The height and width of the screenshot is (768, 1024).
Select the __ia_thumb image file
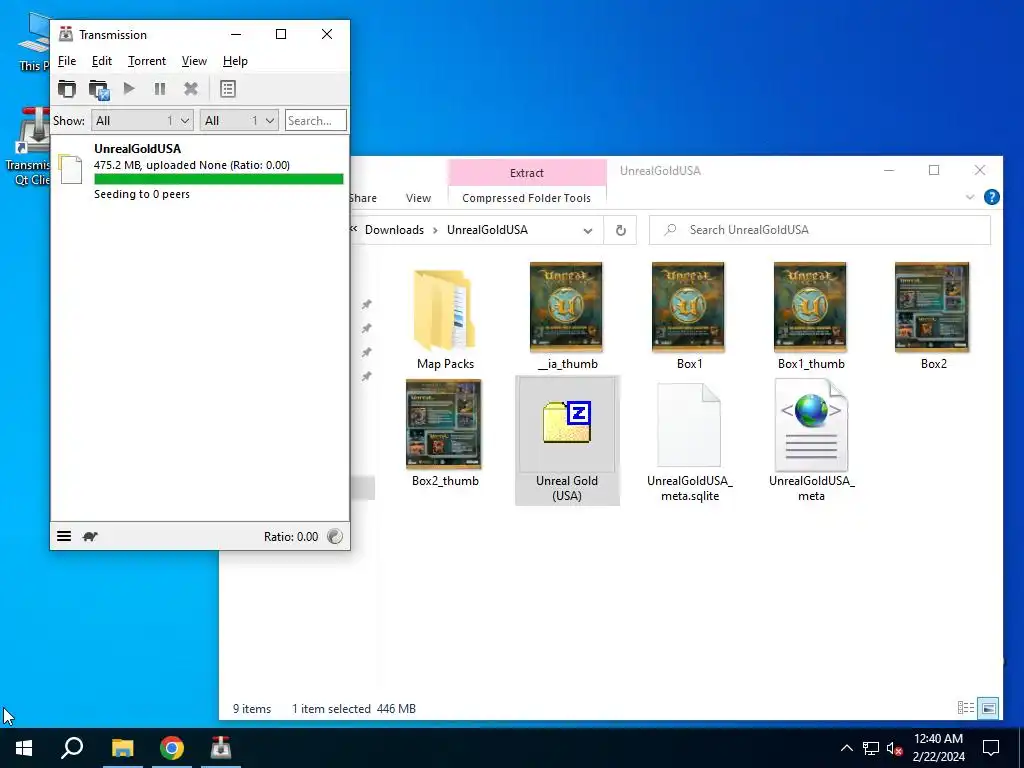point(567,318)
